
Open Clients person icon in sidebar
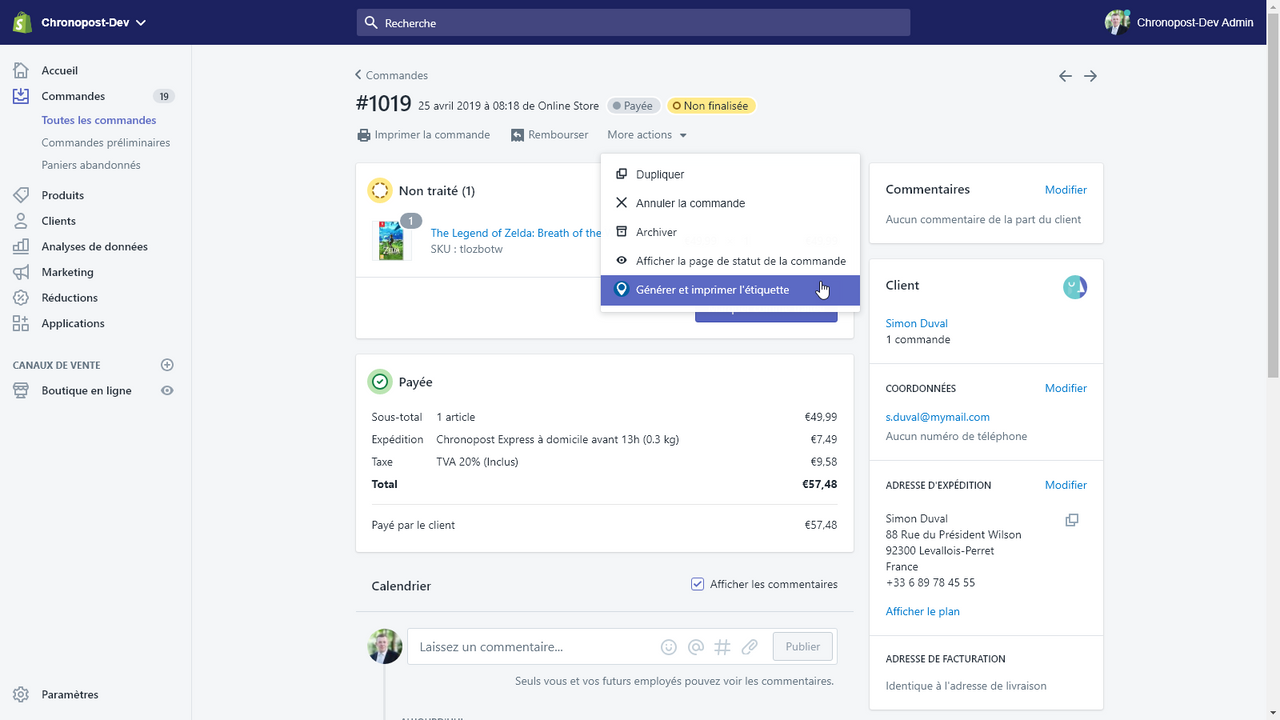click(x=21, y=221)
